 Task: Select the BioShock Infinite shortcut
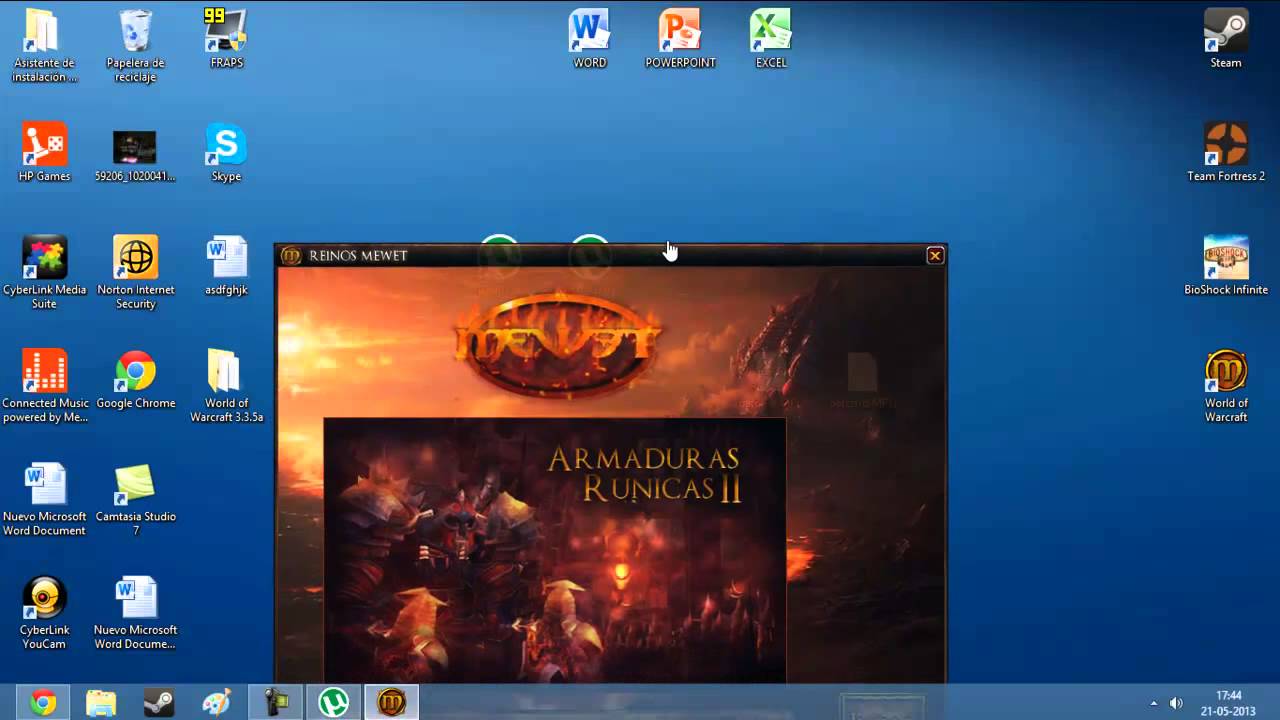click(1226, 266)
